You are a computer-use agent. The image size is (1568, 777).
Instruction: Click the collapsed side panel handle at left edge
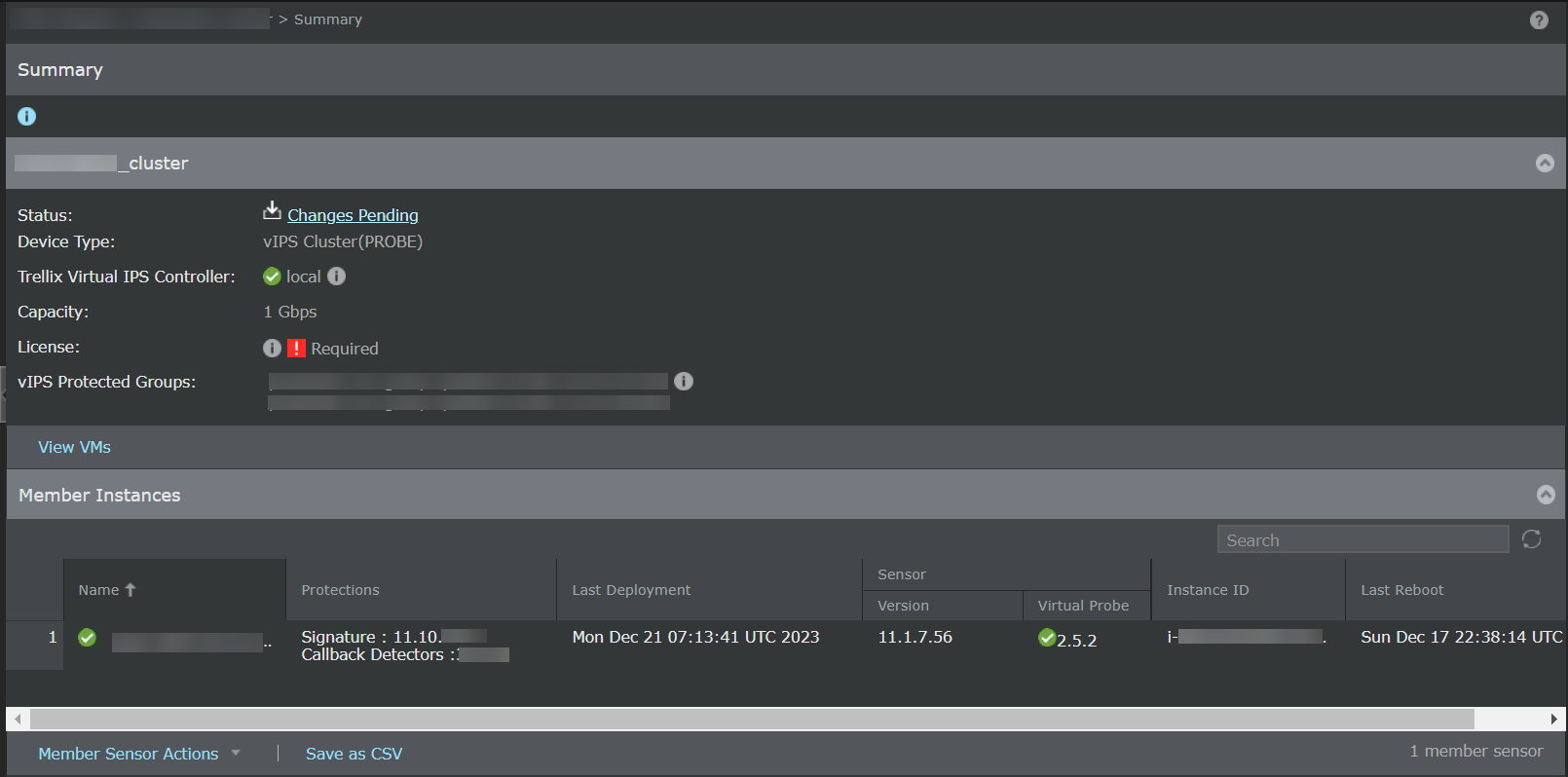[x=3, y=394]
